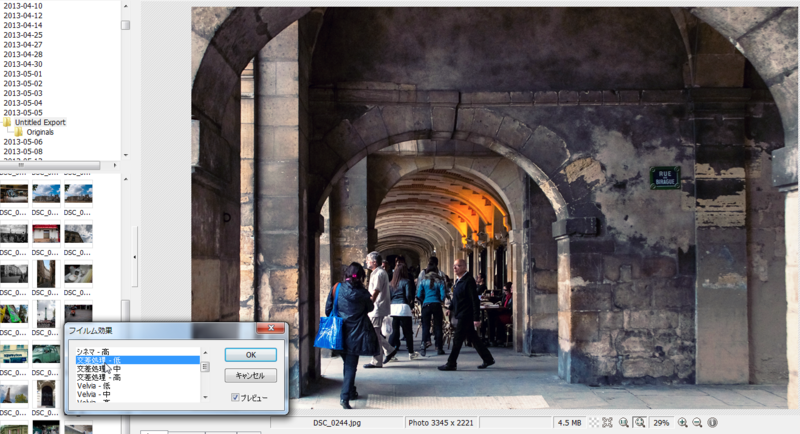Select the yellow shopfront thumbnail
The height and width of the screenshot is (434, 800).
coord(14,354)
